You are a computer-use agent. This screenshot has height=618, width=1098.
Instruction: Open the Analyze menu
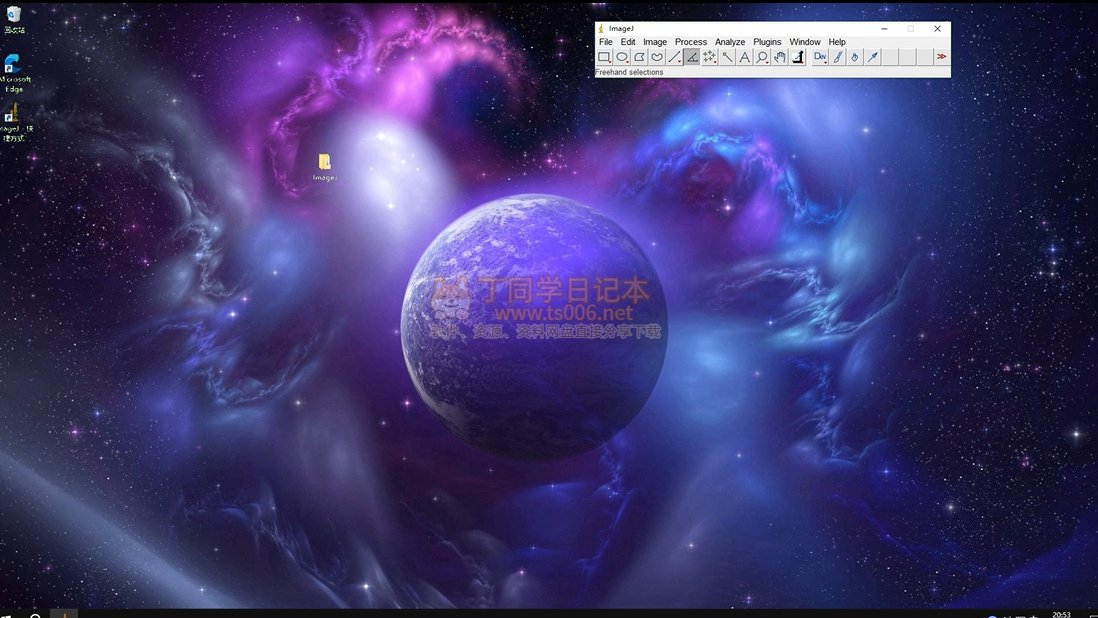click(x=729, y=42)
